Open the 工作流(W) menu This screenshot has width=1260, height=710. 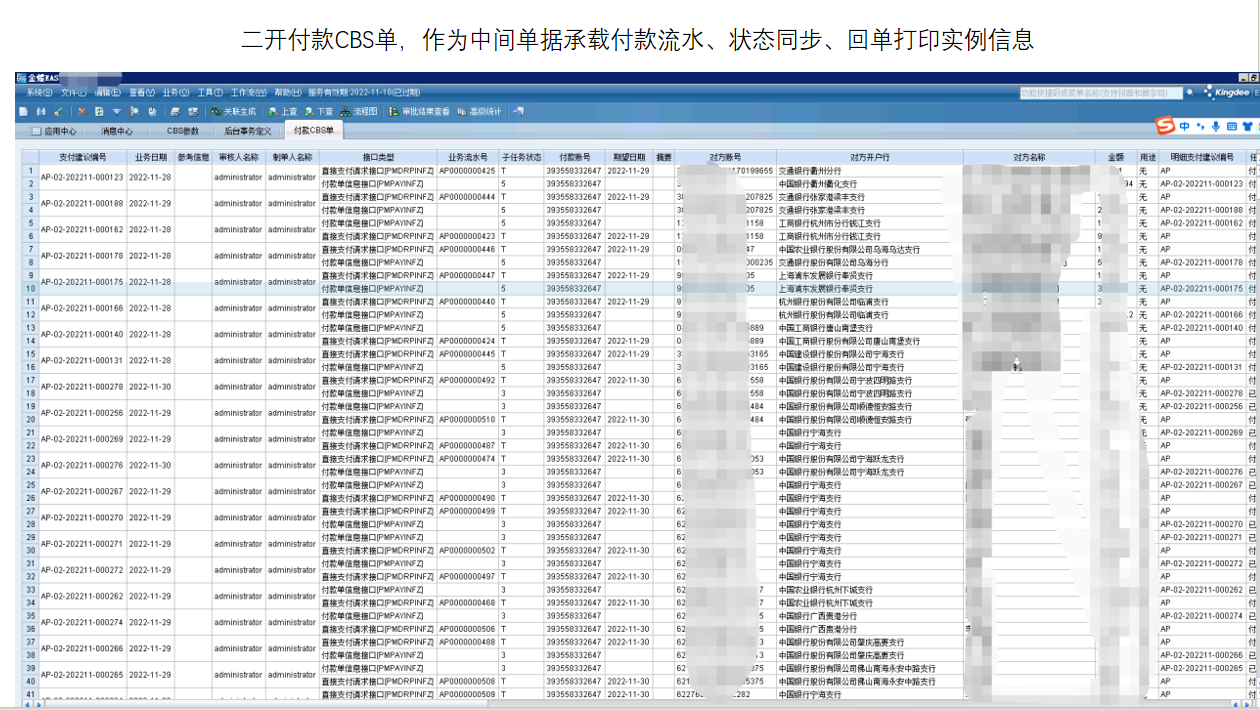click(x=248, y=92)
